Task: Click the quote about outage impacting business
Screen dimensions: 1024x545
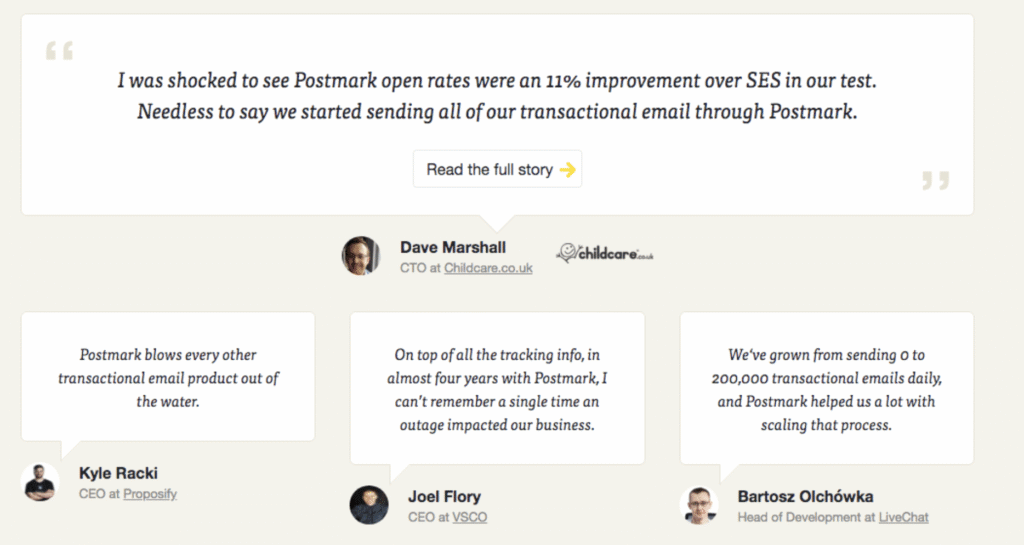Action: pos(497,388)
